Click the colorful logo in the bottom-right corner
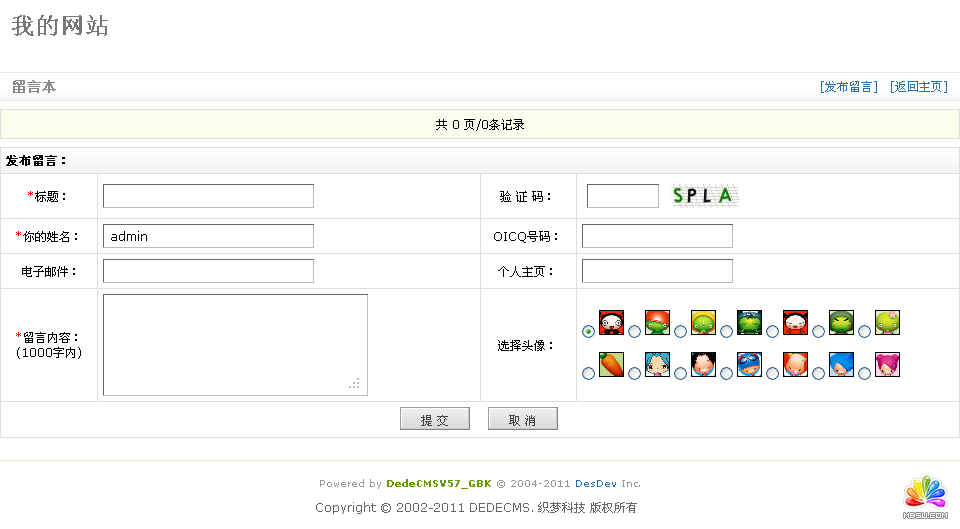 point(925,492)
